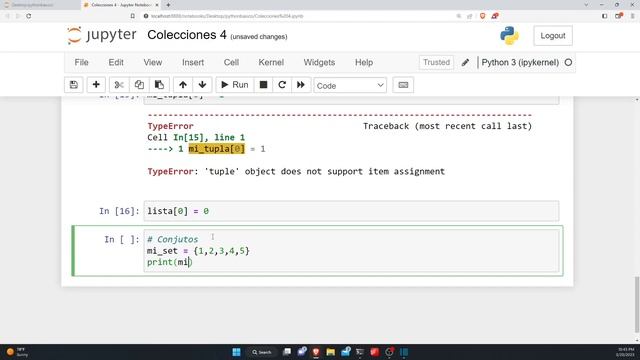Move selected cell up arrow
This screenshot has width=640, height=360.
pos(182,85)
